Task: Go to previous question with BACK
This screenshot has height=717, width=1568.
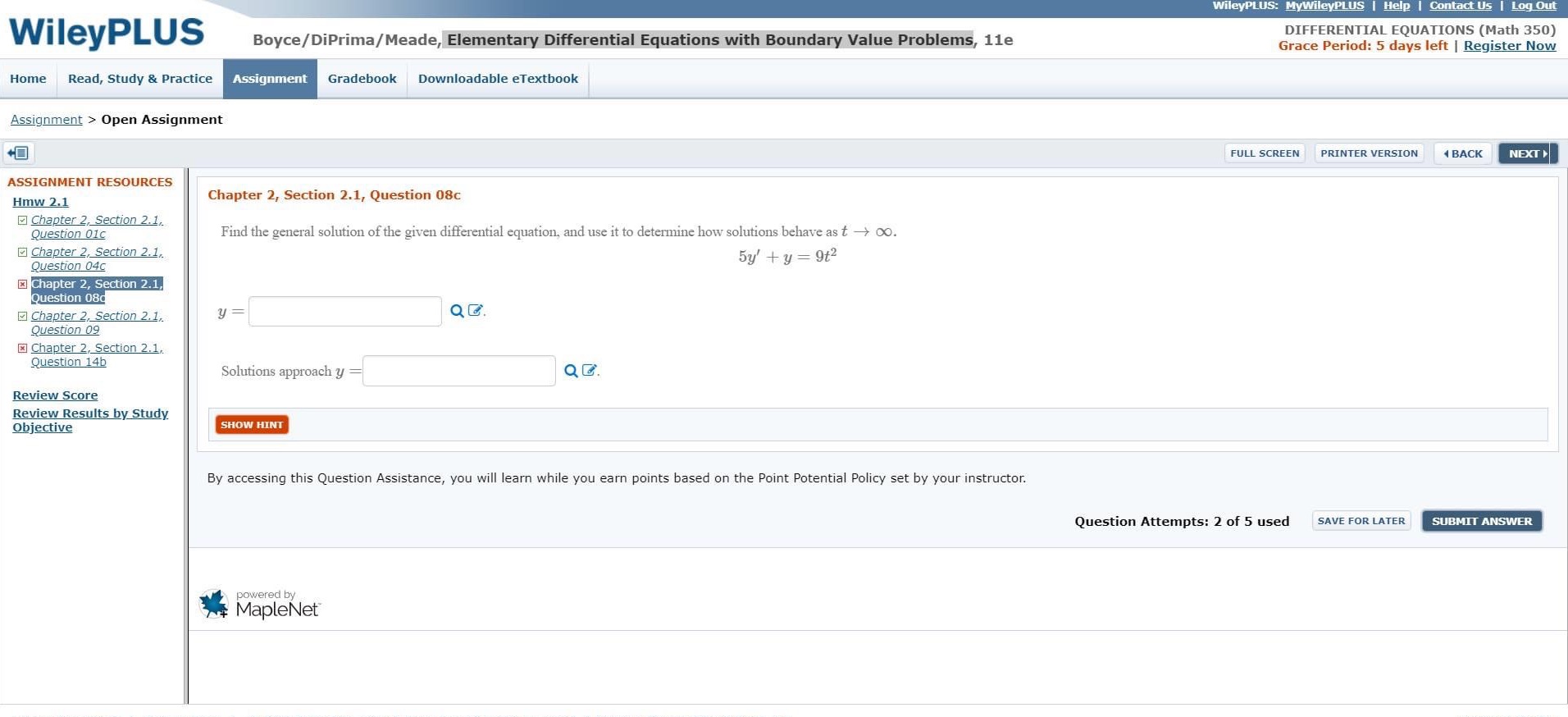Action: [x=1463, y=153]
